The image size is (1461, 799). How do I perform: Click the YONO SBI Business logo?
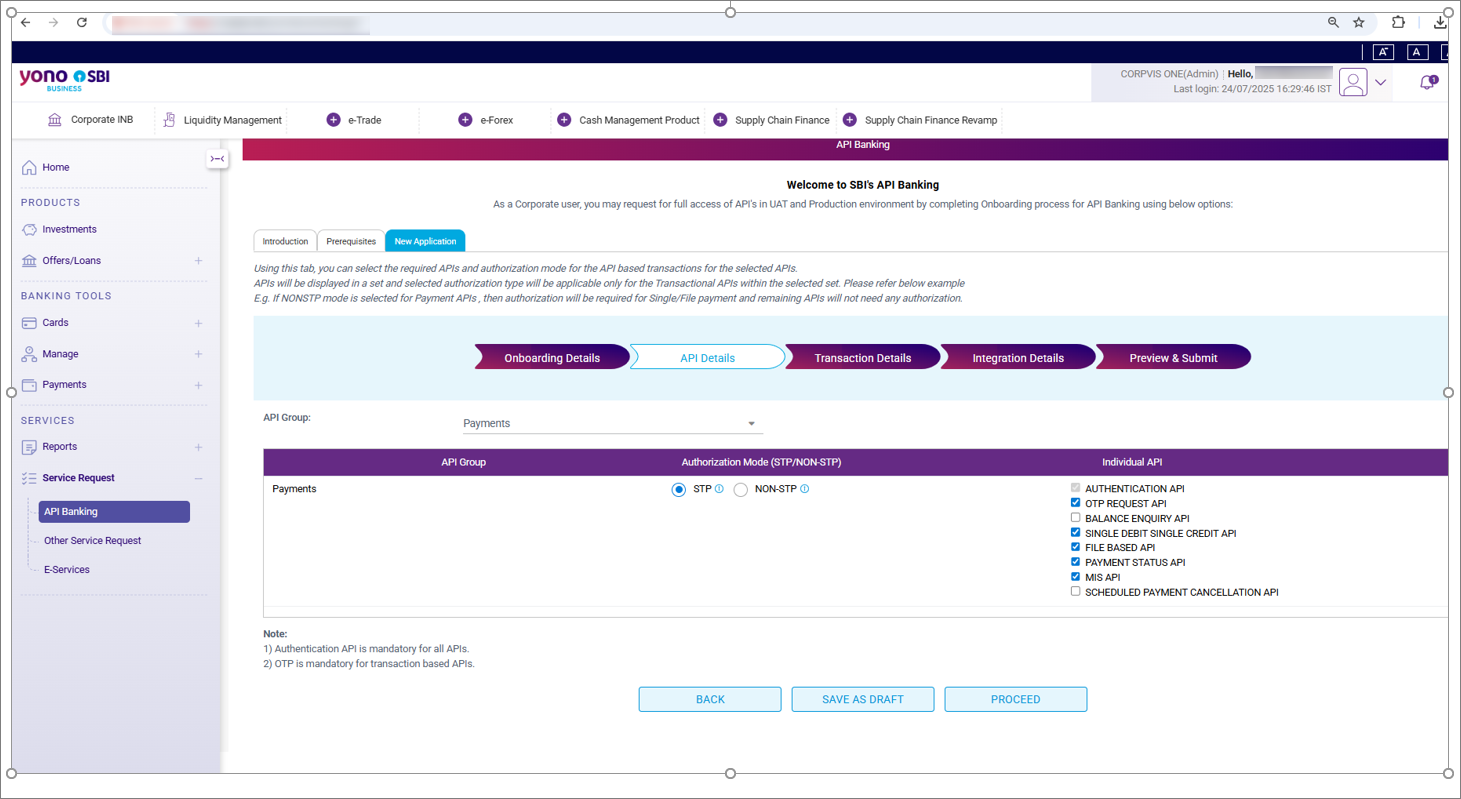click(64, 79)
